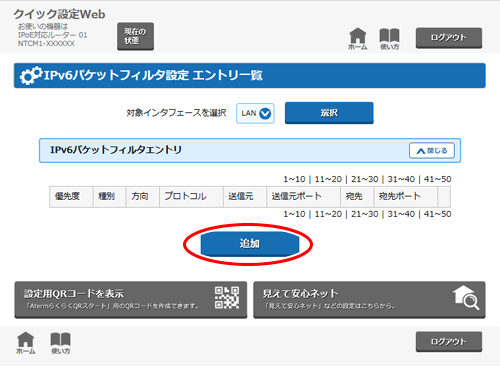500x388 pixels.
Task: Go to page 41~50 below the table
Action: 437,214
